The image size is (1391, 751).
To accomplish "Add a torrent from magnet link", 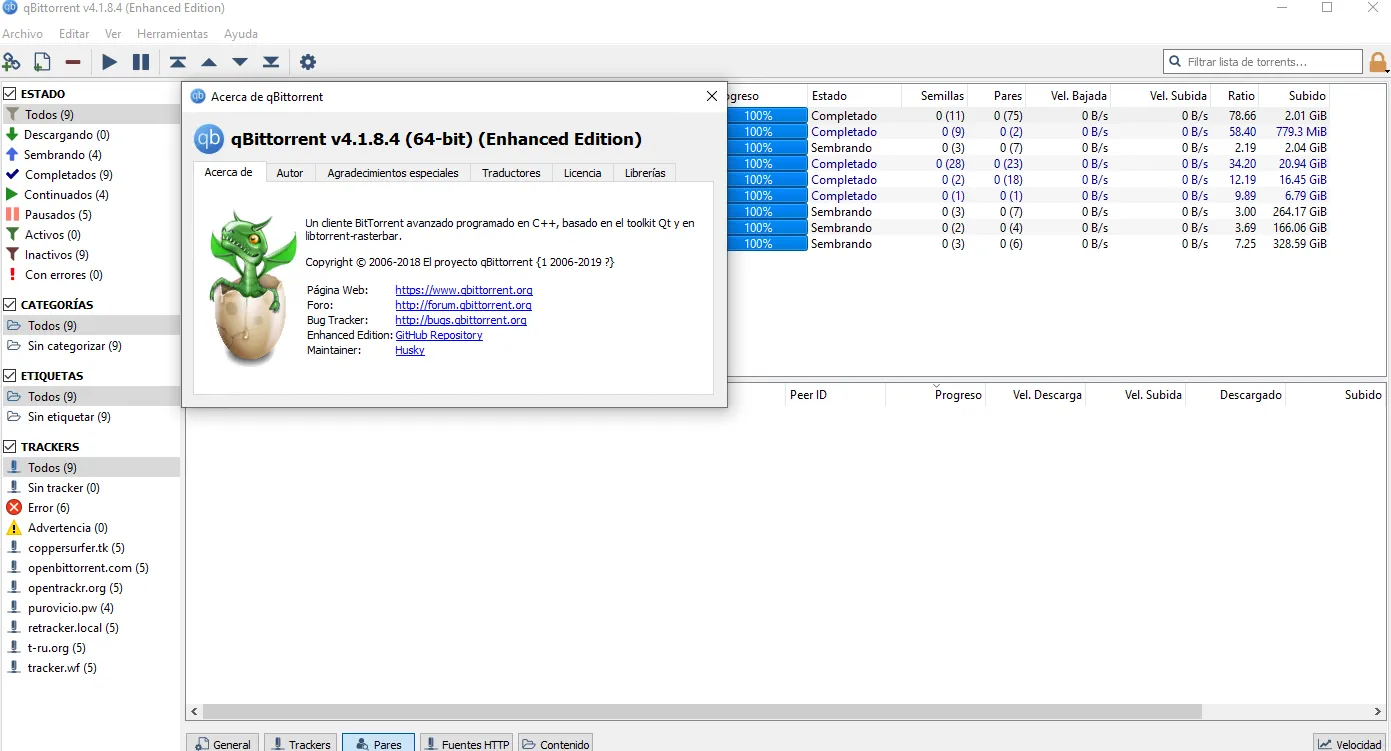I will [x=13, y=61].
